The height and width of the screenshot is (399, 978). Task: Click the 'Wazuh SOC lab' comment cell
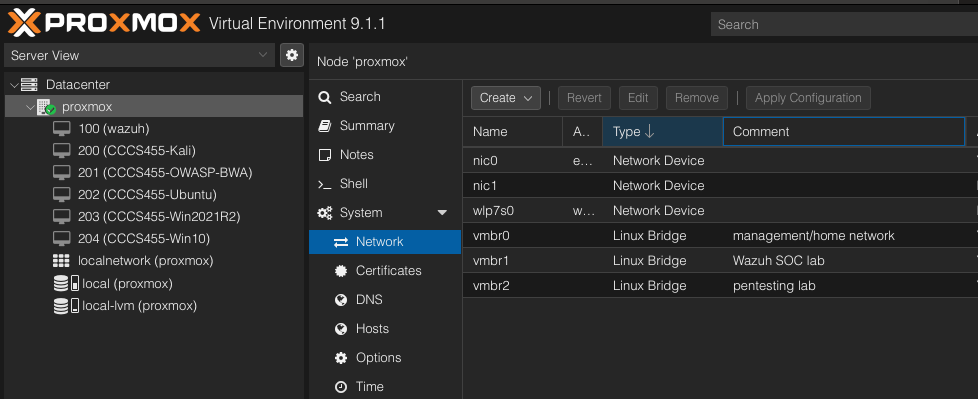[x=778, y=261]
